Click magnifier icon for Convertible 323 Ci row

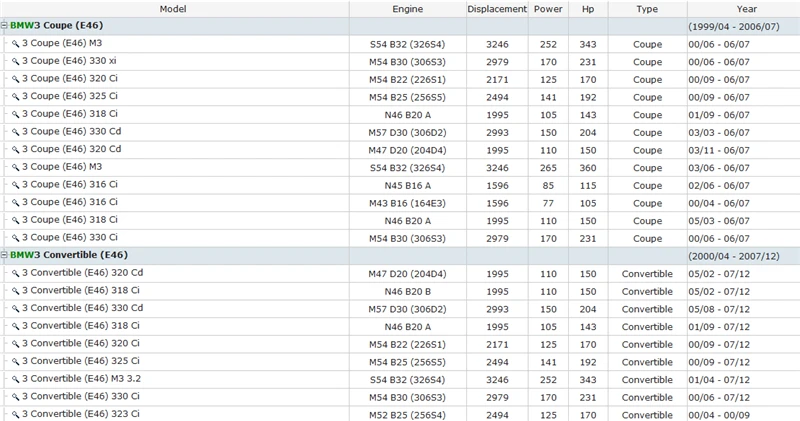[x=15, y=414]
